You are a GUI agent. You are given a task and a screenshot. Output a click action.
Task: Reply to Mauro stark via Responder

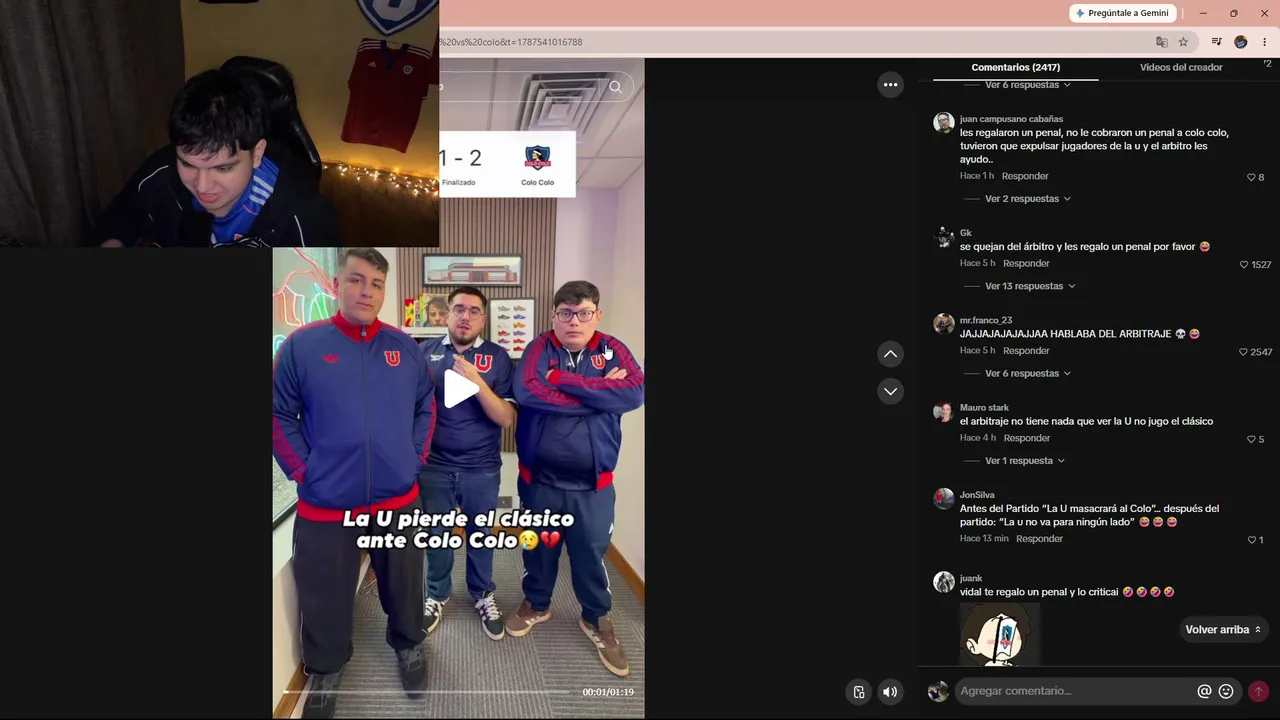(1027, 438)
